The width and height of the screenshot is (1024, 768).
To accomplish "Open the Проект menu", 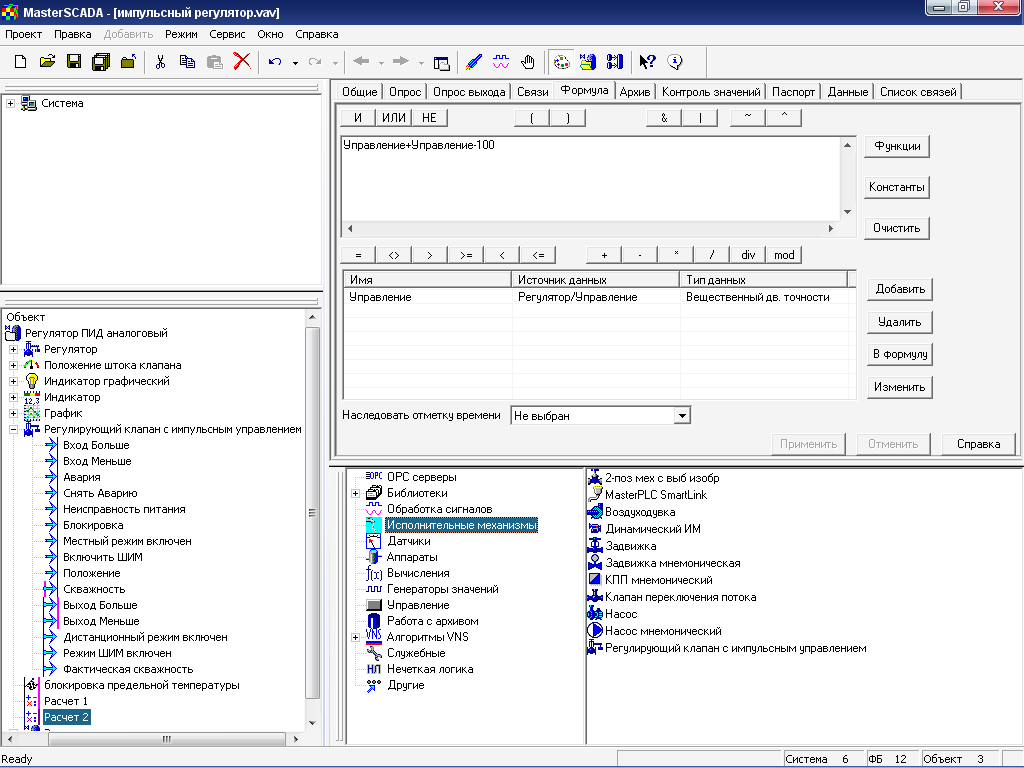I will (x=24, y=34).
